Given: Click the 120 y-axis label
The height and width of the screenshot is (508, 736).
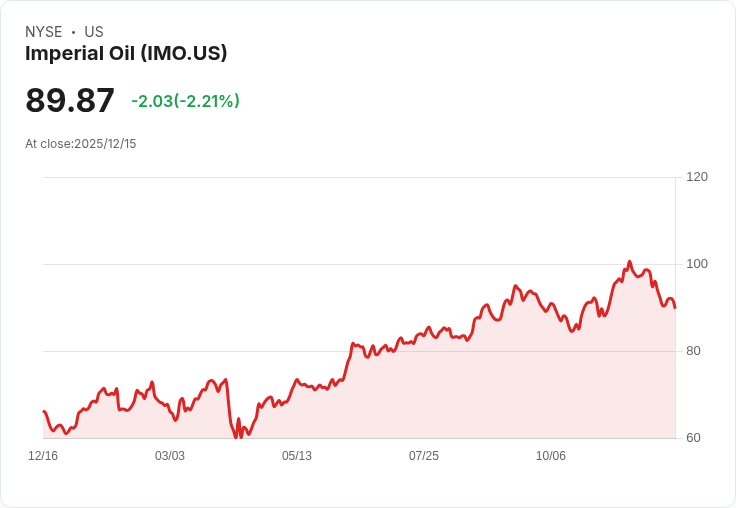Looking at the screenshot, I should pos(697,177).
